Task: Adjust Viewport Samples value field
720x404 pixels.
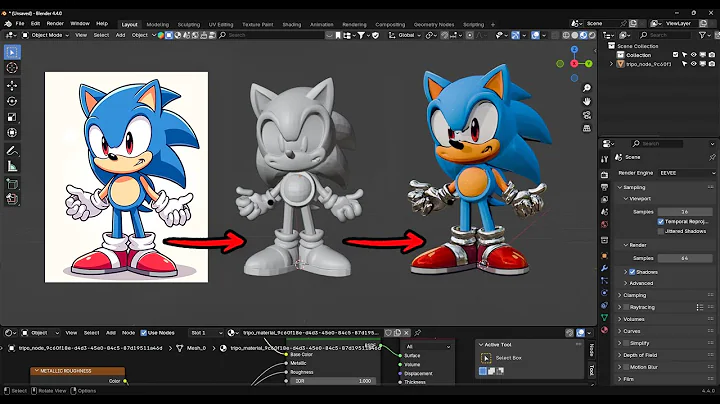Action: [x=685, y=212]
